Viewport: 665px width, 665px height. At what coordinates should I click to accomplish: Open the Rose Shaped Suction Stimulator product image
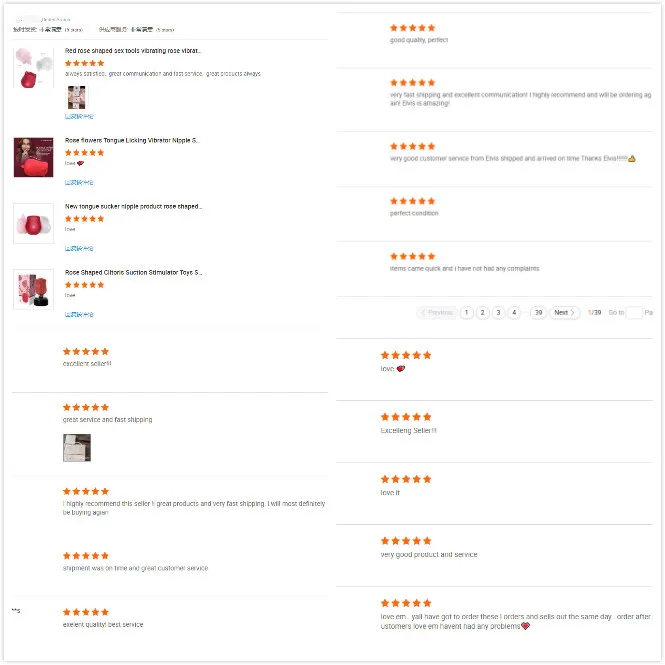(x=34, y=289)
